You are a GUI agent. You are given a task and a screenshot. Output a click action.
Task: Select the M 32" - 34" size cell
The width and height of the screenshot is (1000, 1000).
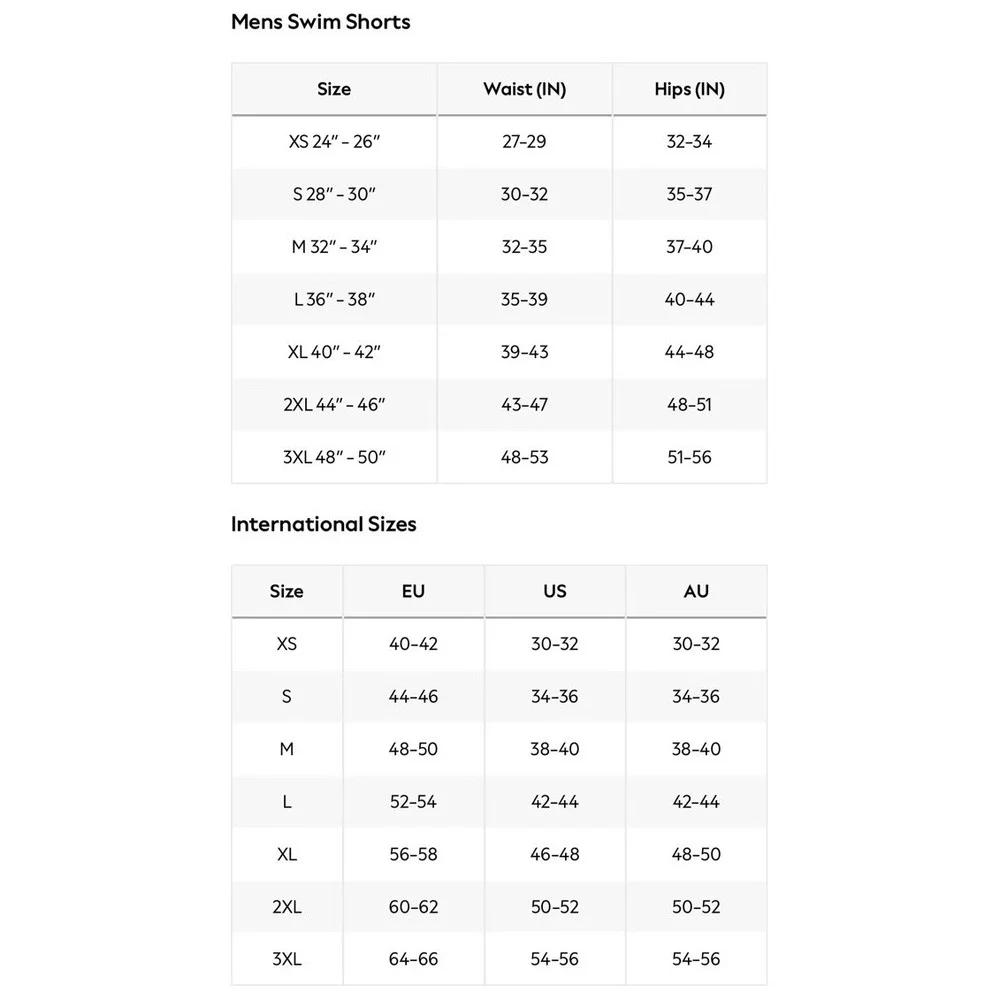[334, 247]
